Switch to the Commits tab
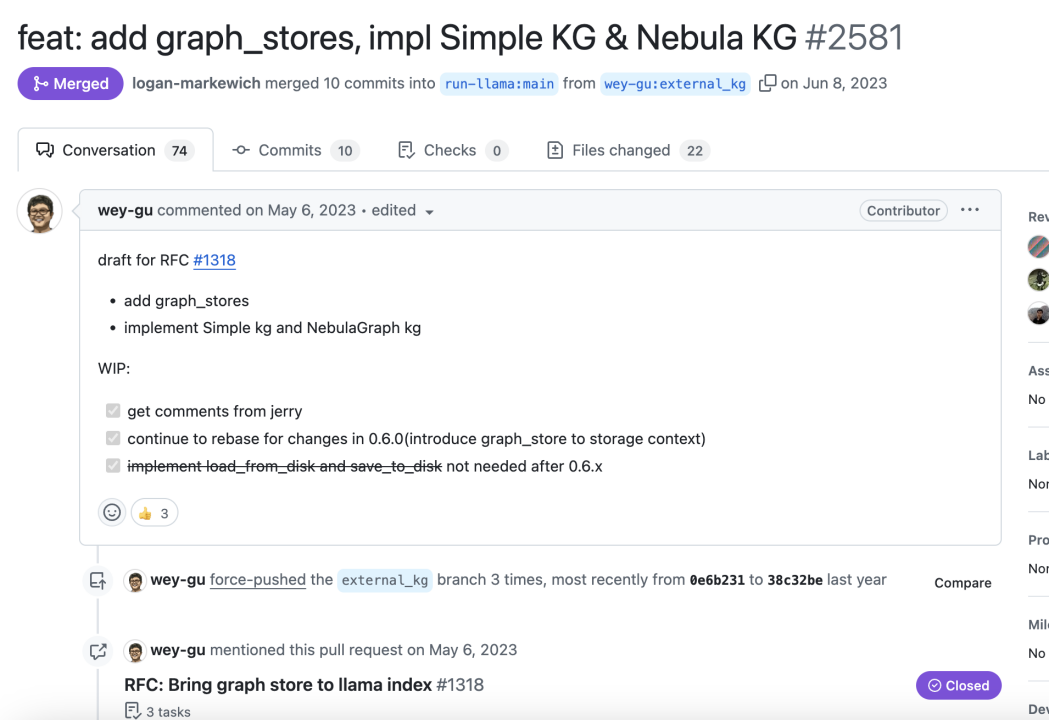1049x720 pixels. tap(294, 150)
